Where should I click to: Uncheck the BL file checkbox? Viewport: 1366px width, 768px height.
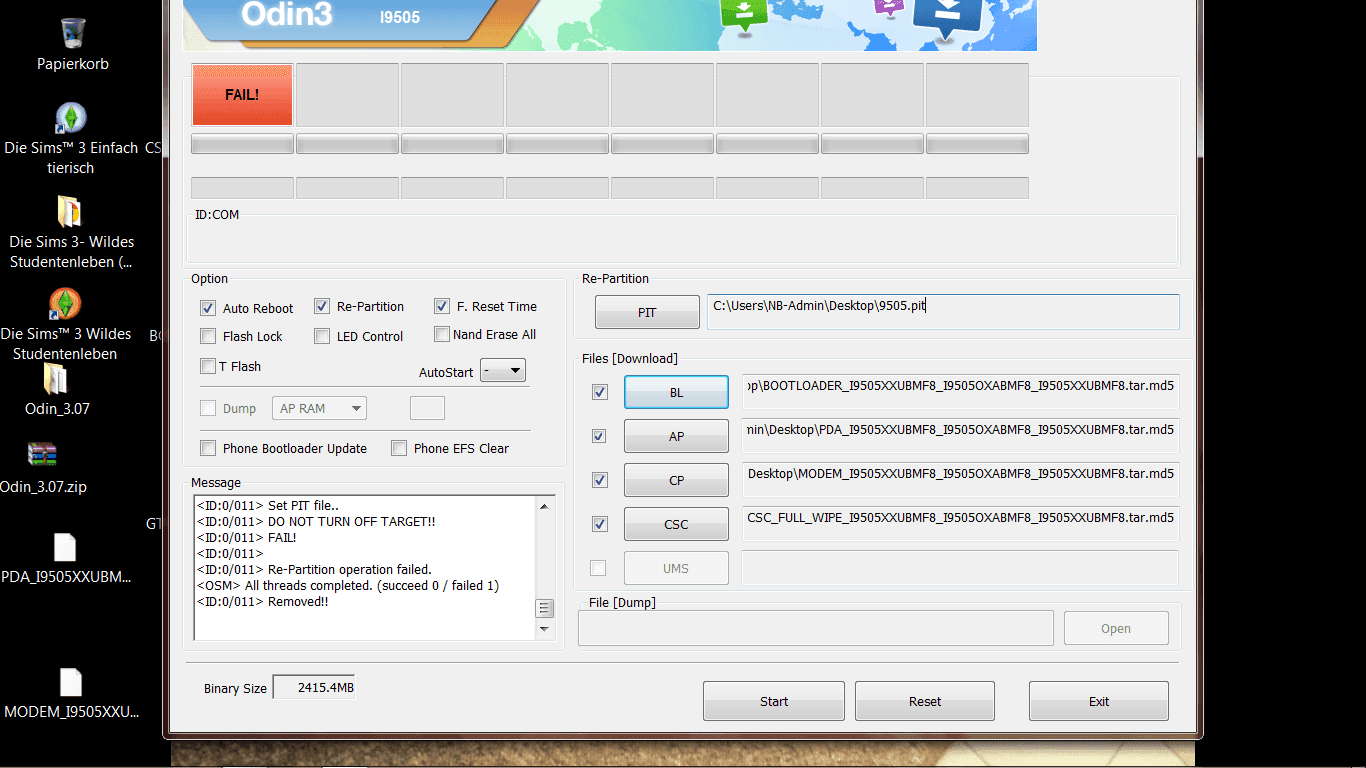(x=600, y=392)
